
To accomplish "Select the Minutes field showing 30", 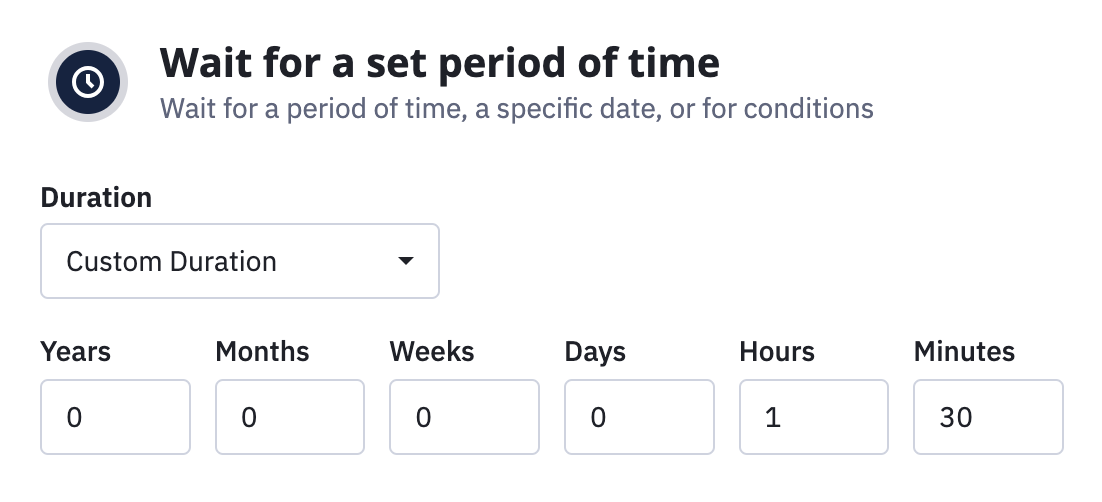I will tap(988, 417).
